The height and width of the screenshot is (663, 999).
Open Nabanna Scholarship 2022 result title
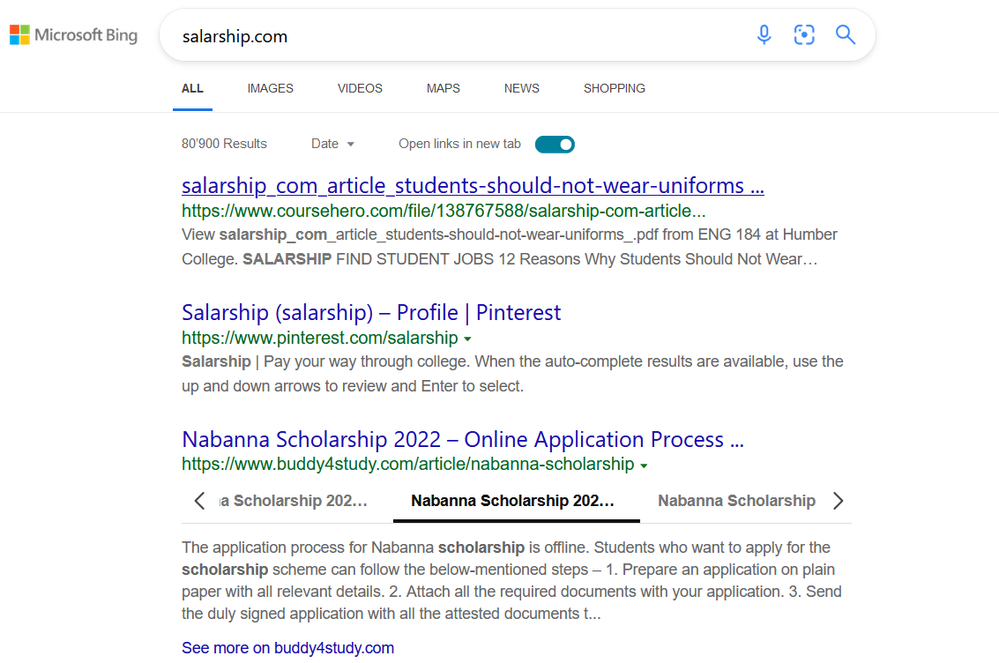click(x=462, y=439)
